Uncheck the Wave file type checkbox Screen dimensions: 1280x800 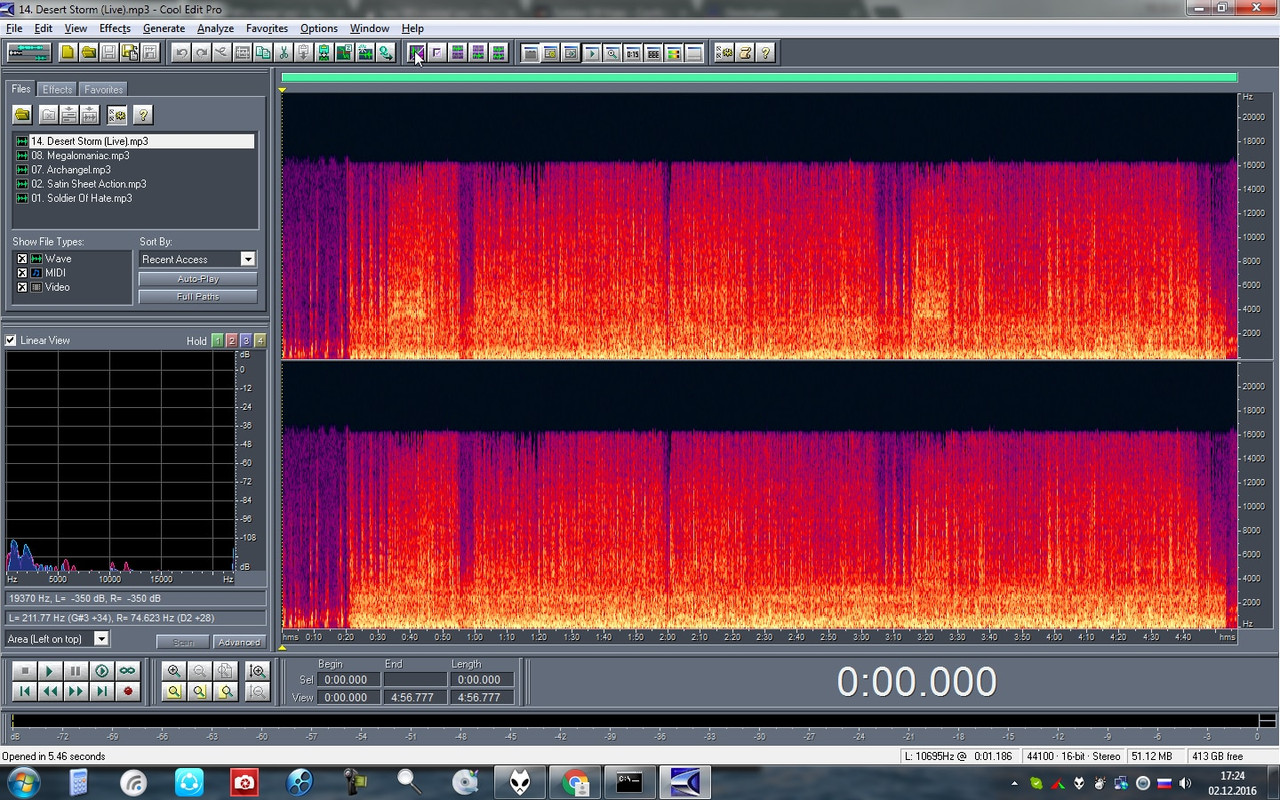point(22,258)
